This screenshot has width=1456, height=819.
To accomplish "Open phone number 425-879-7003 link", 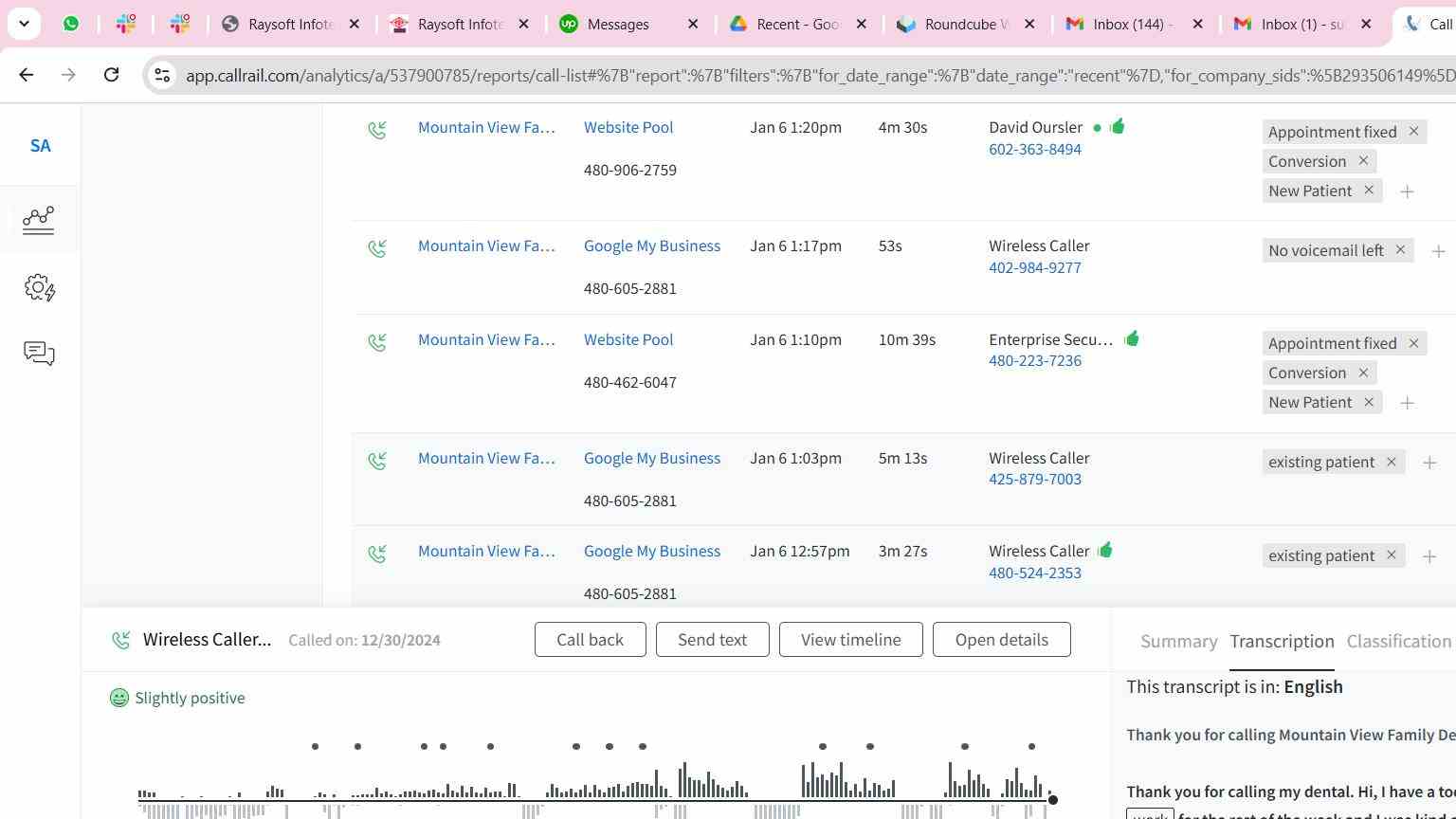I will click(x=1034, y=479).
